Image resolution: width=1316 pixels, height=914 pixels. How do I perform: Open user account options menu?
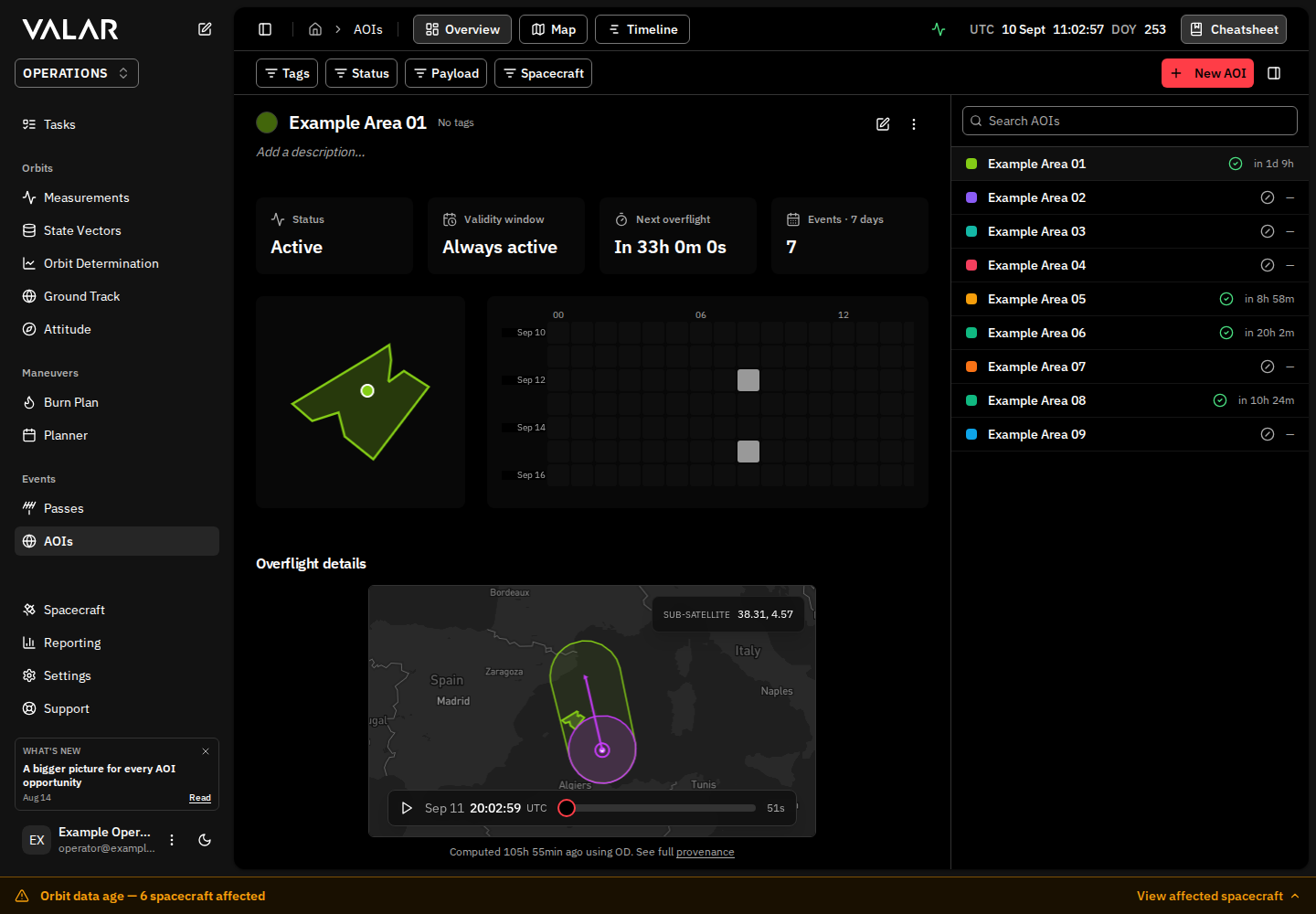(172, 840)
